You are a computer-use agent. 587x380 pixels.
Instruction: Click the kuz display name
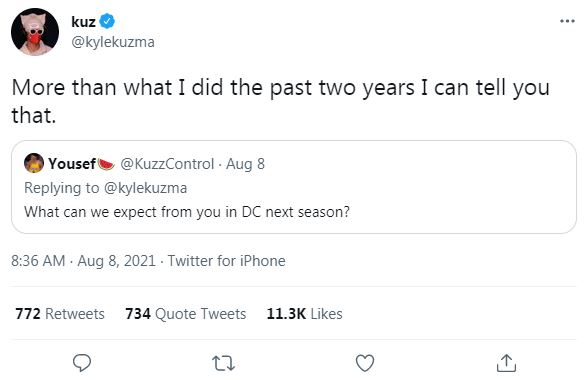click(x=83, y=22)
